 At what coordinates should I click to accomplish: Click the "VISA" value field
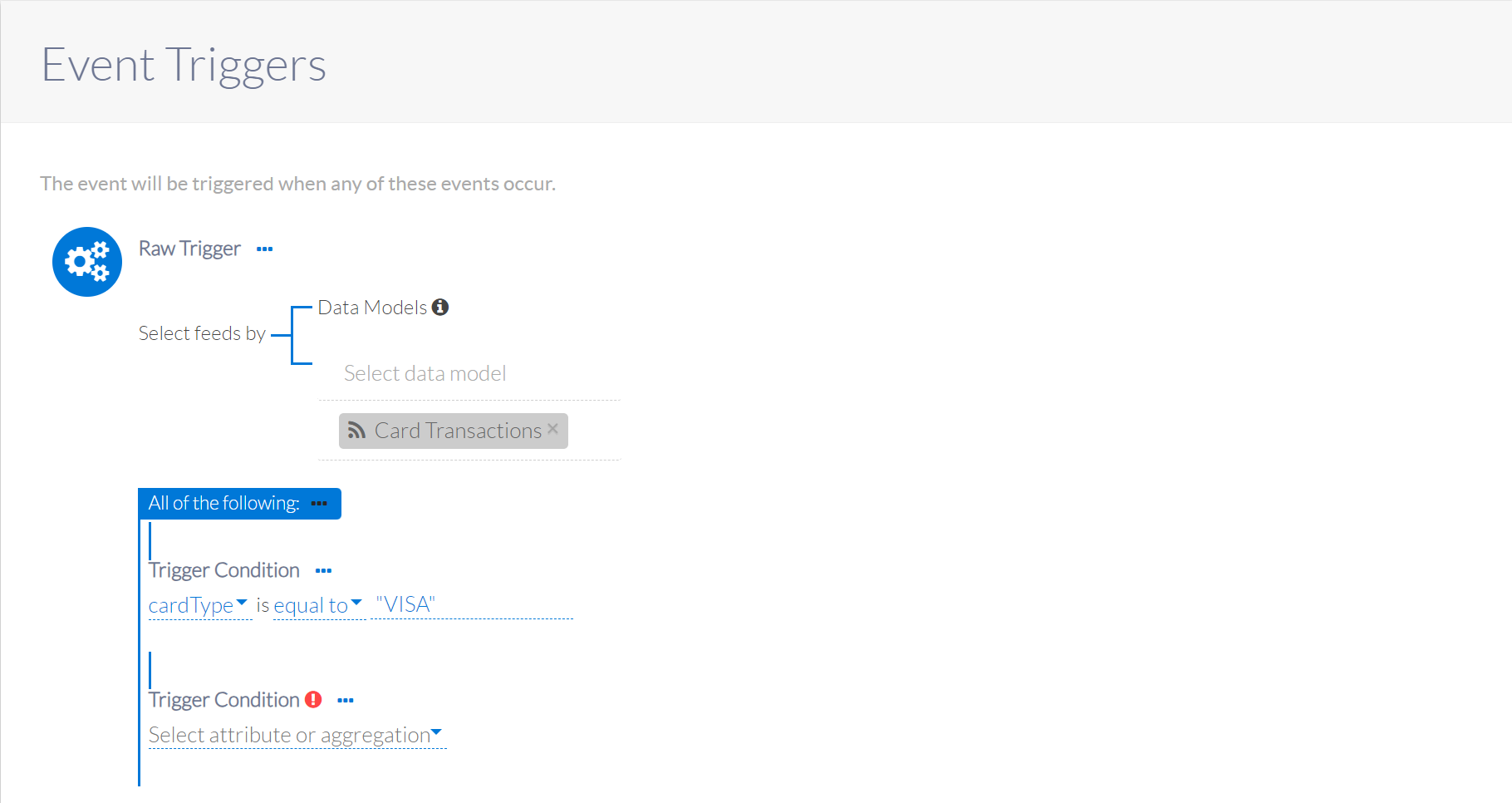pyautogui.click(x=471, y=604)
